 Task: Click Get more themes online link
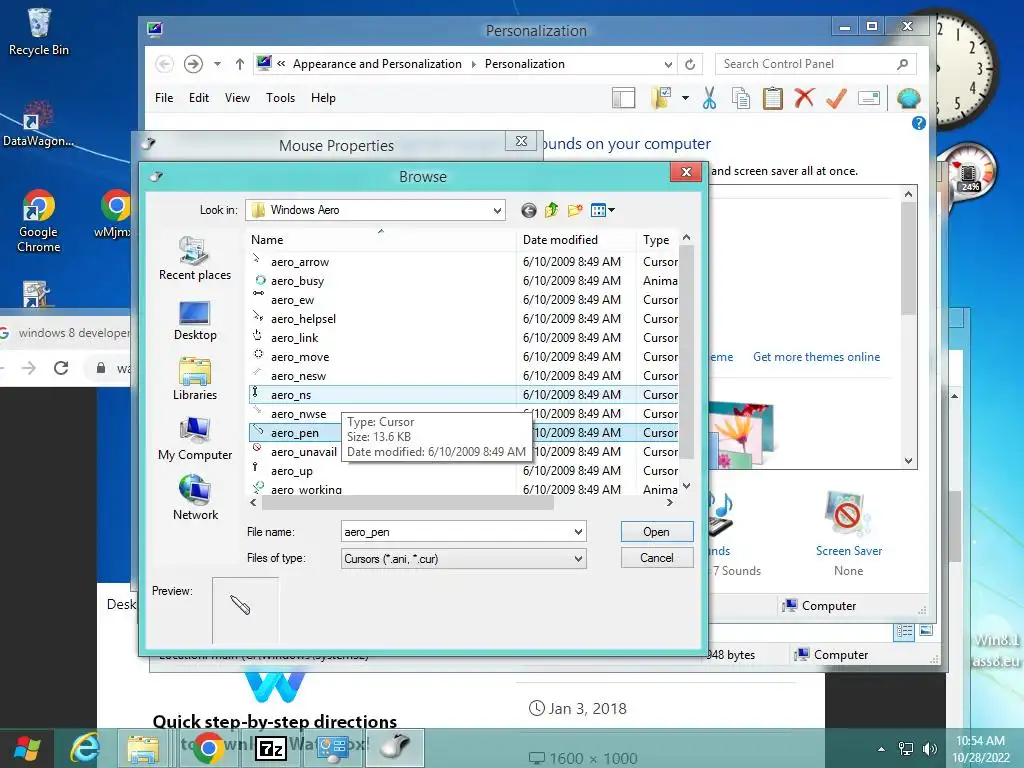(816, 357)
